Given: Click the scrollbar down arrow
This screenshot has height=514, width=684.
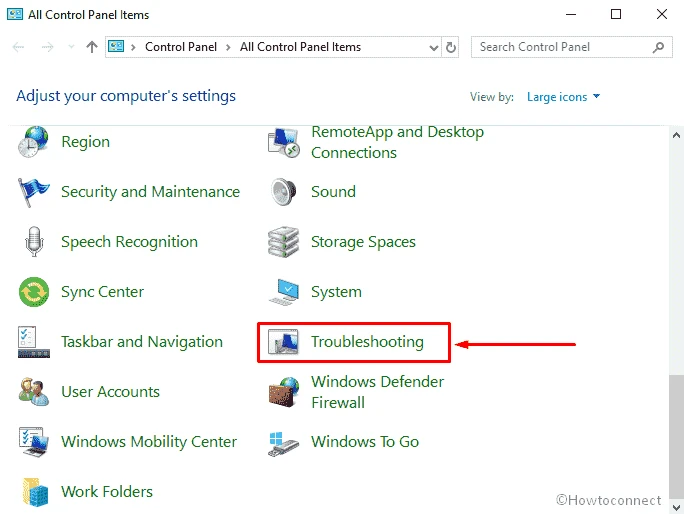Looking at the screenshot, I should (676, 507).
